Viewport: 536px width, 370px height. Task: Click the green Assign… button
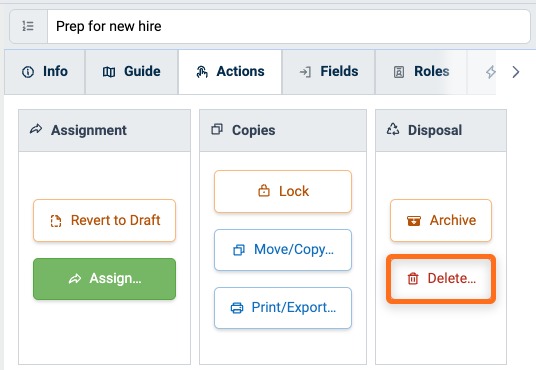click(105, 279)
